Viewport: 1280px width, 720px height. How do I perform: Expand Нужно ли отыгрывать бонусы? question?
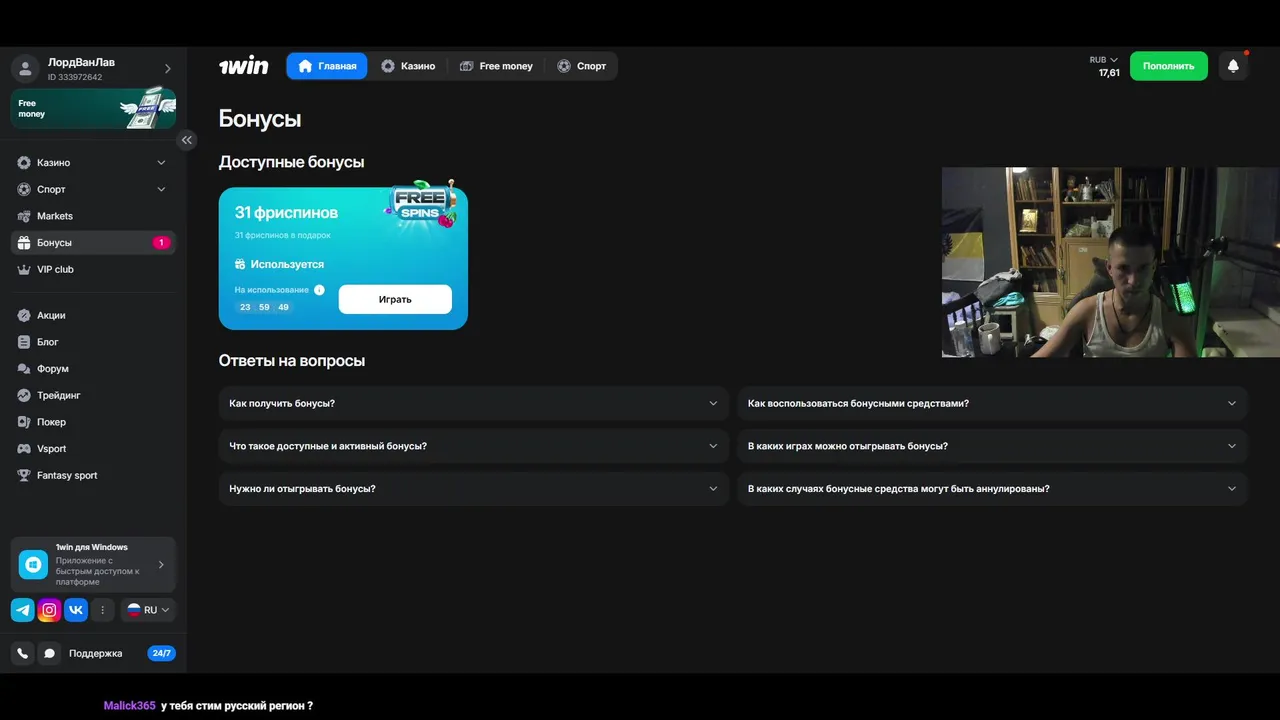tap(474, 489)
